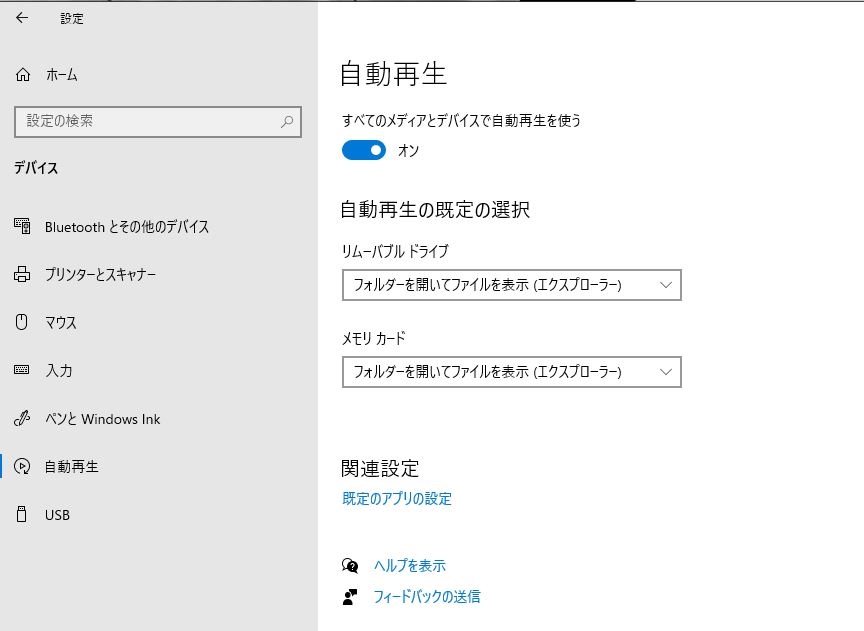Click the ヘルプを表示 link
Image resolution: width=864 pixels, height=631 pixels.
[x=409, y=566]
